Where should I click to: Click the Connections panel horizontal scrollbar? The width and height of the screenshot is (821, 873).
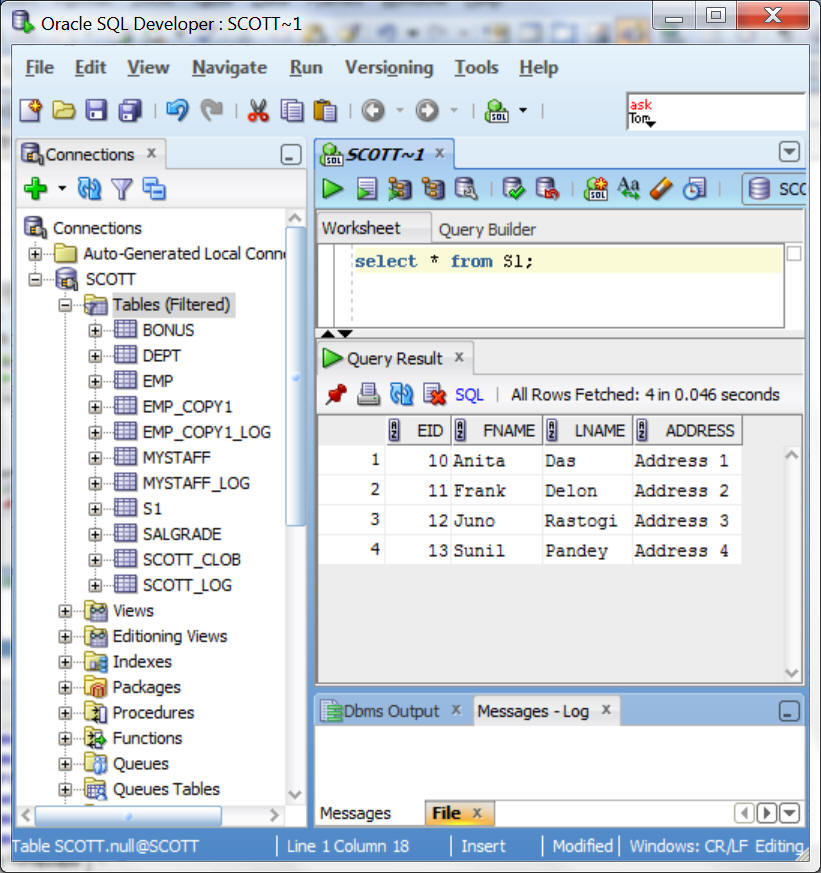150,816
